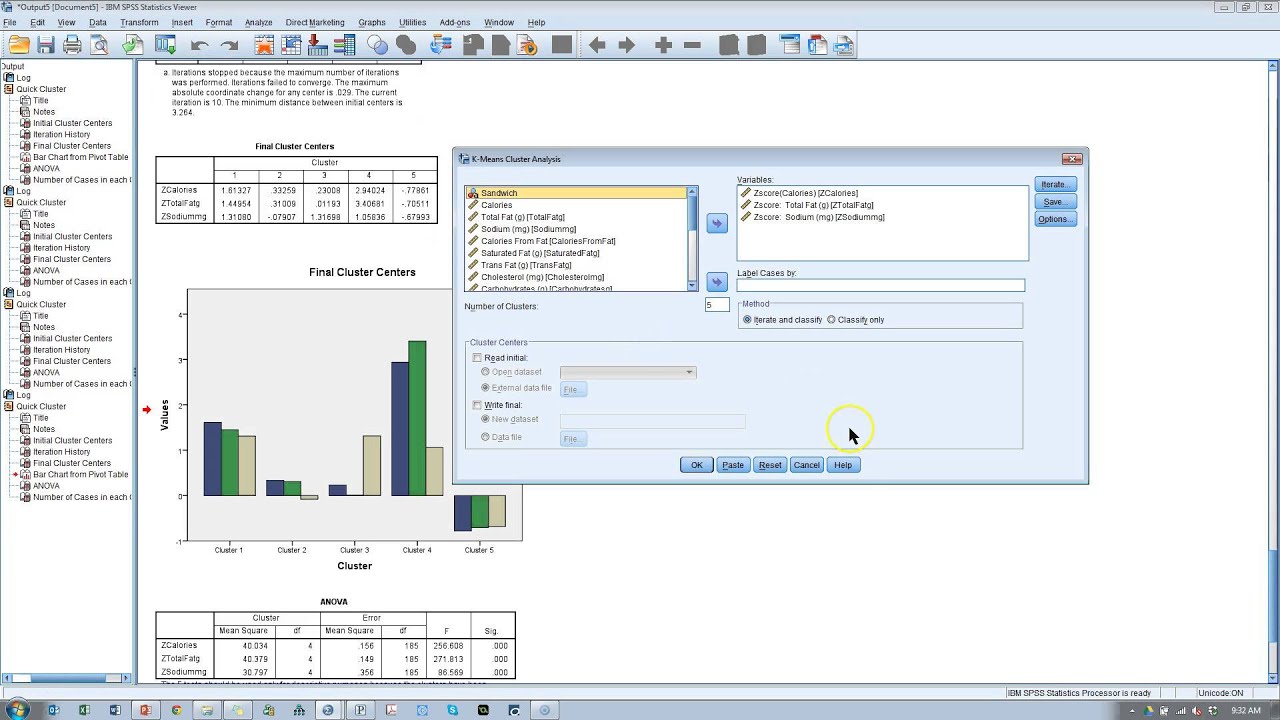The width and height of the screenshot is (1280, 720).
Task: Click the Go to Variable toolbar icon
Action: (318, 45)
